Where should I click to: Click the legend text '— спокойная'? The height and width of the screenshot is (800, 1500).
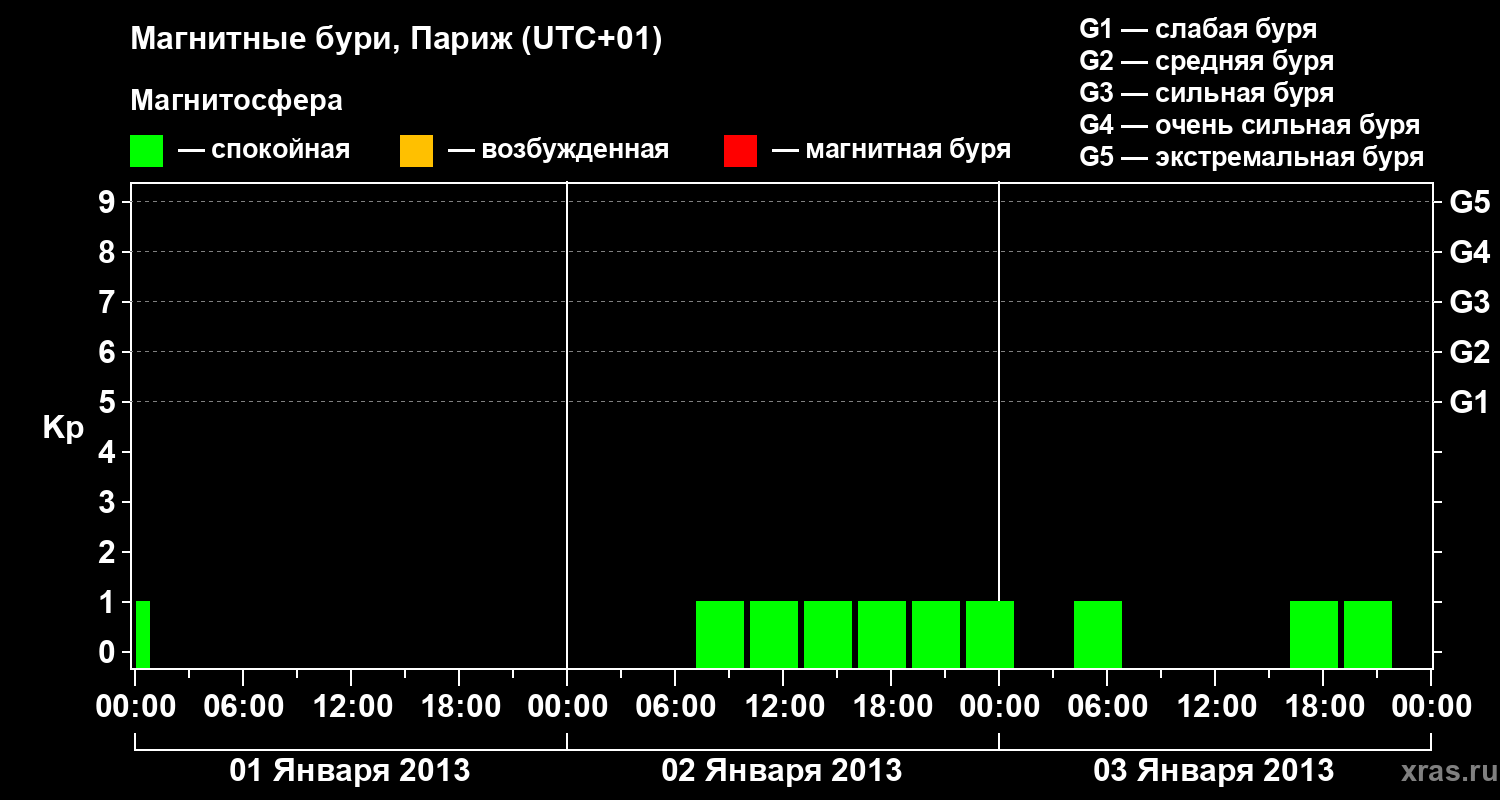[x=264, y=150]
